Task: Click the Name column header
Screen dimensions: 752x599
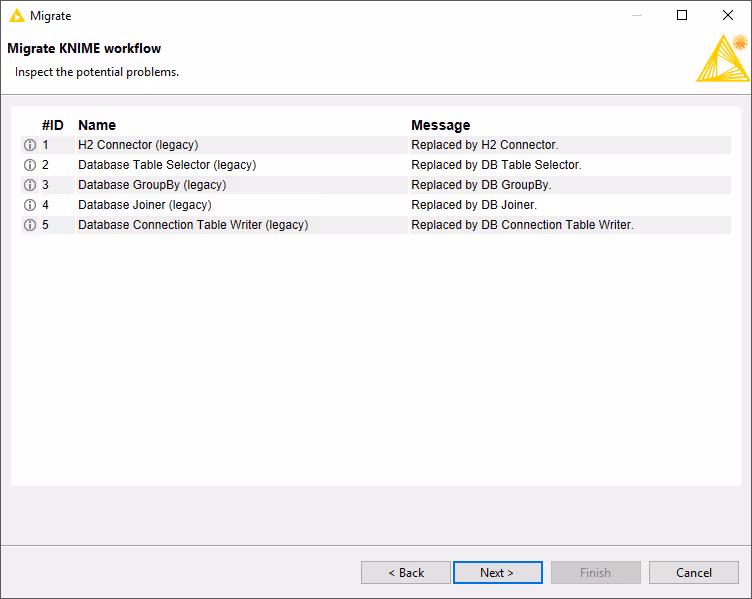Action: tap(97, 125)
